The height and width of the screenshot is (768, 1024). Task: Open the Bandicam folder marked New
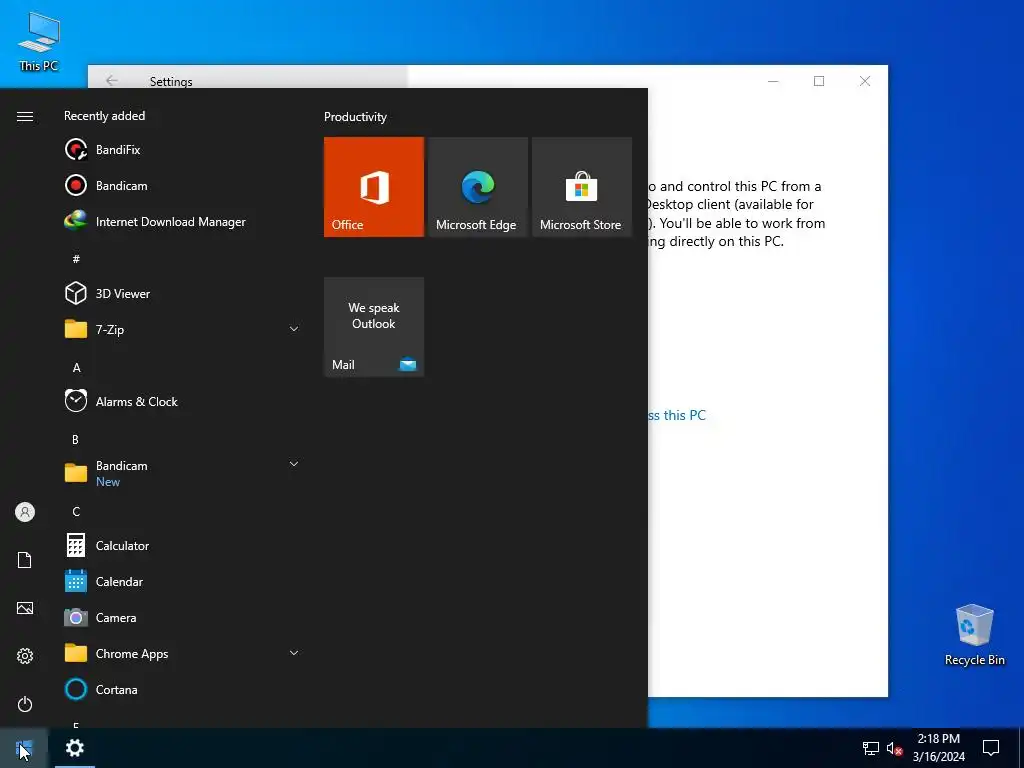coord(183,473)
